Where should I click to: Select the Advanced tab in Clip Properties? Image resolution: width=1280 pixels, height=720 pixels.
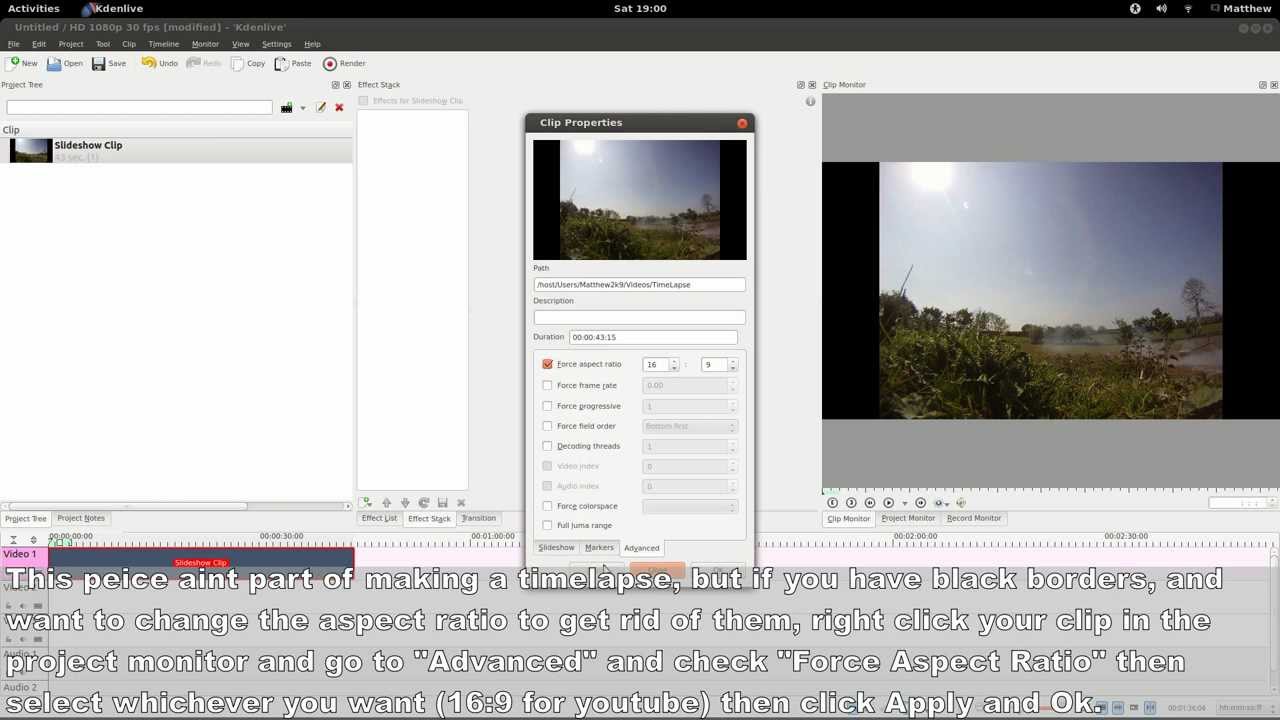coord(641,548)
